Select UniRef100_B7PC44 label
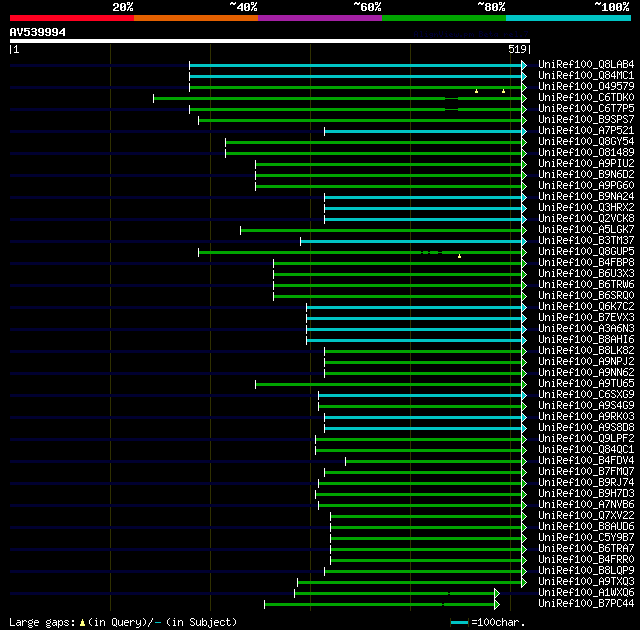 [586, 604]
